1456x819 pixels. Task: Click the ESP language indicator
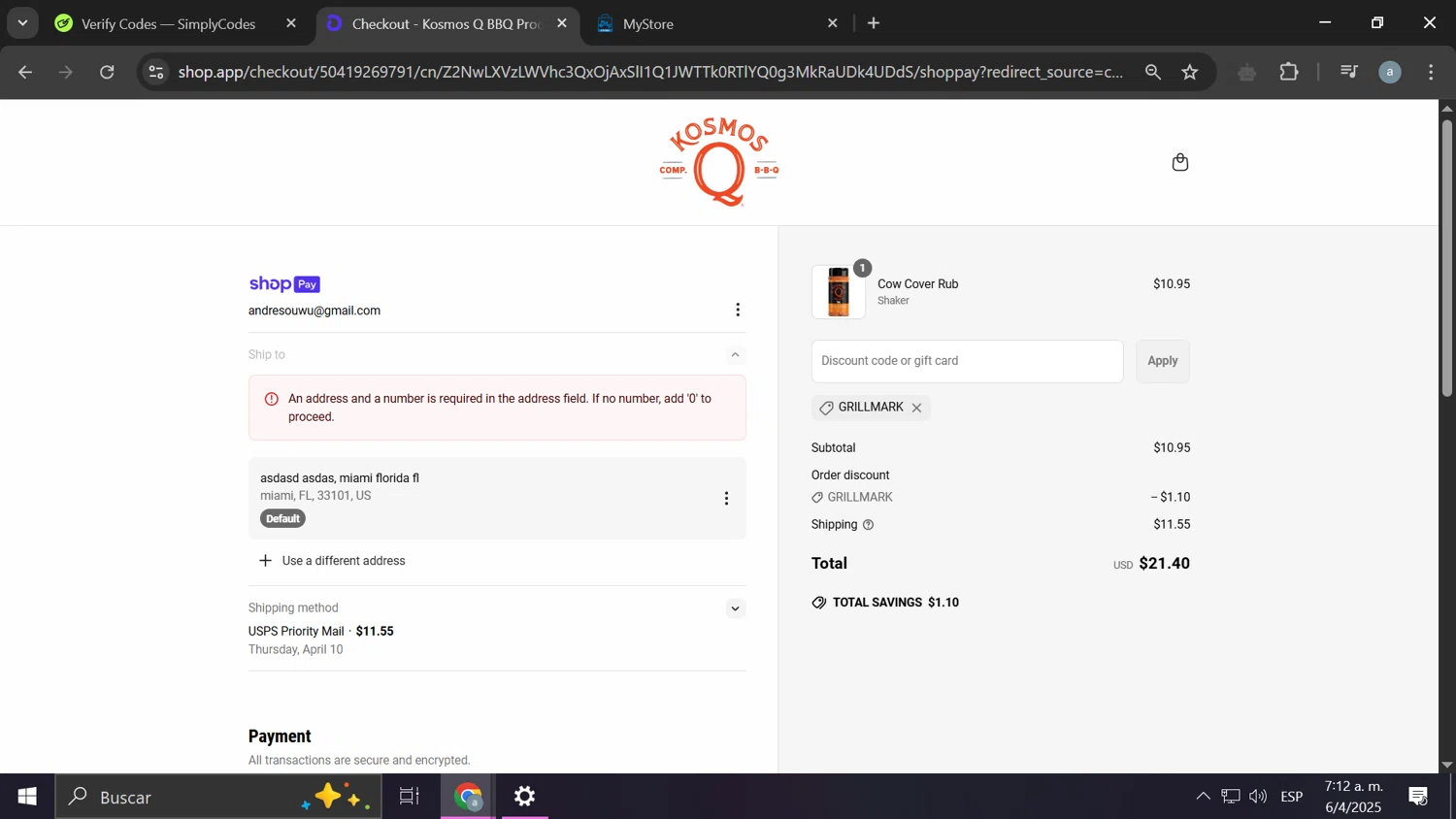click(1292, 797)
